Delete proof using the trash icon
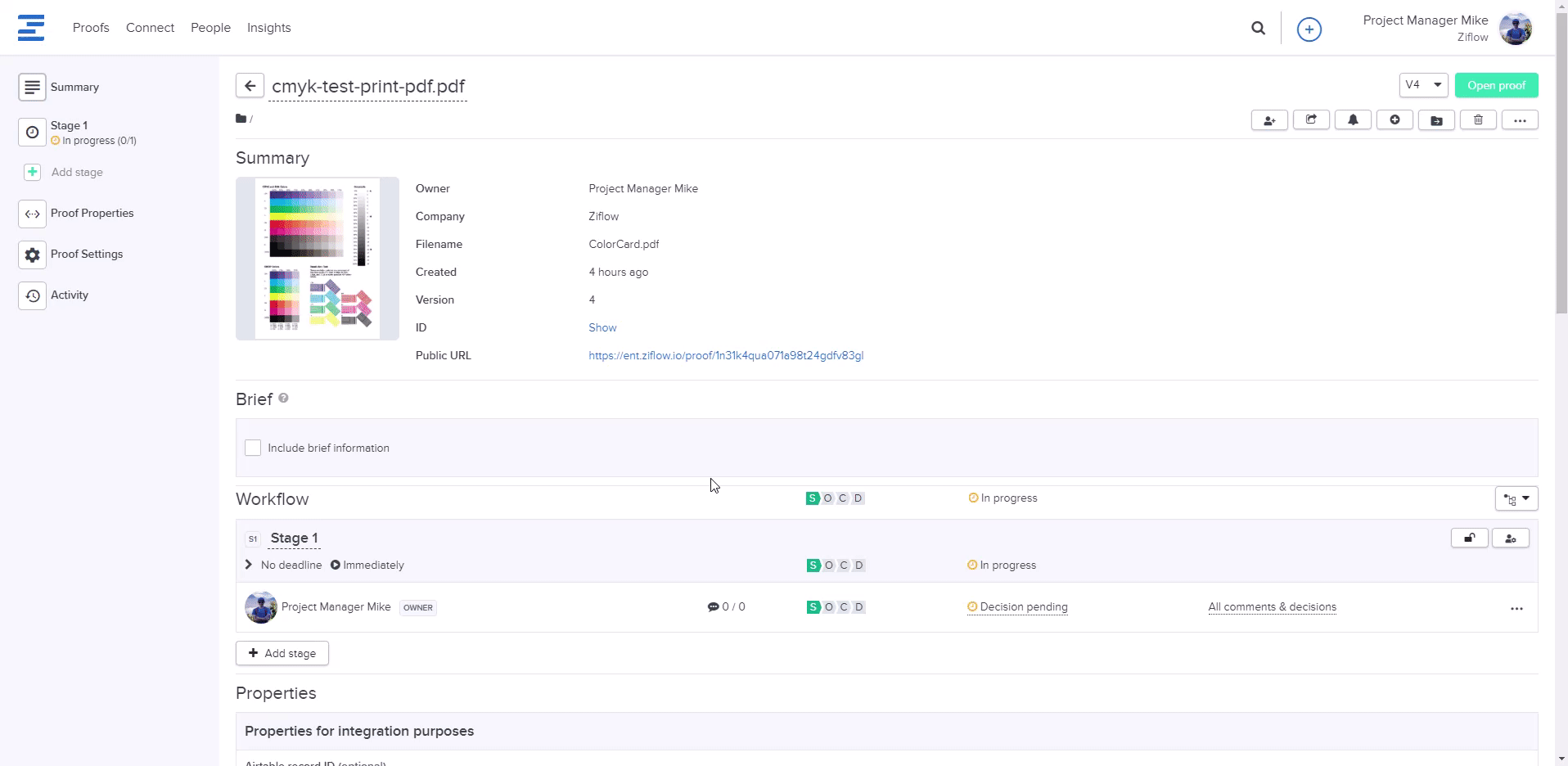1568x766 pixels. (1478, 120)
